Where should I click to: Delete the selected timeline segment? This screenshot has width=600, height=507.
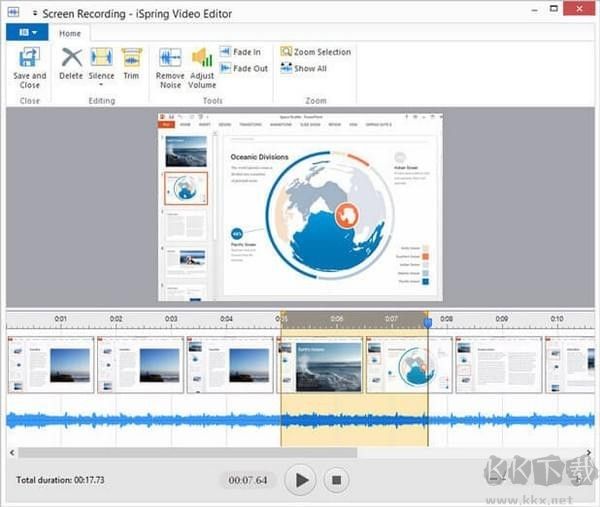(x=71, y=64)
